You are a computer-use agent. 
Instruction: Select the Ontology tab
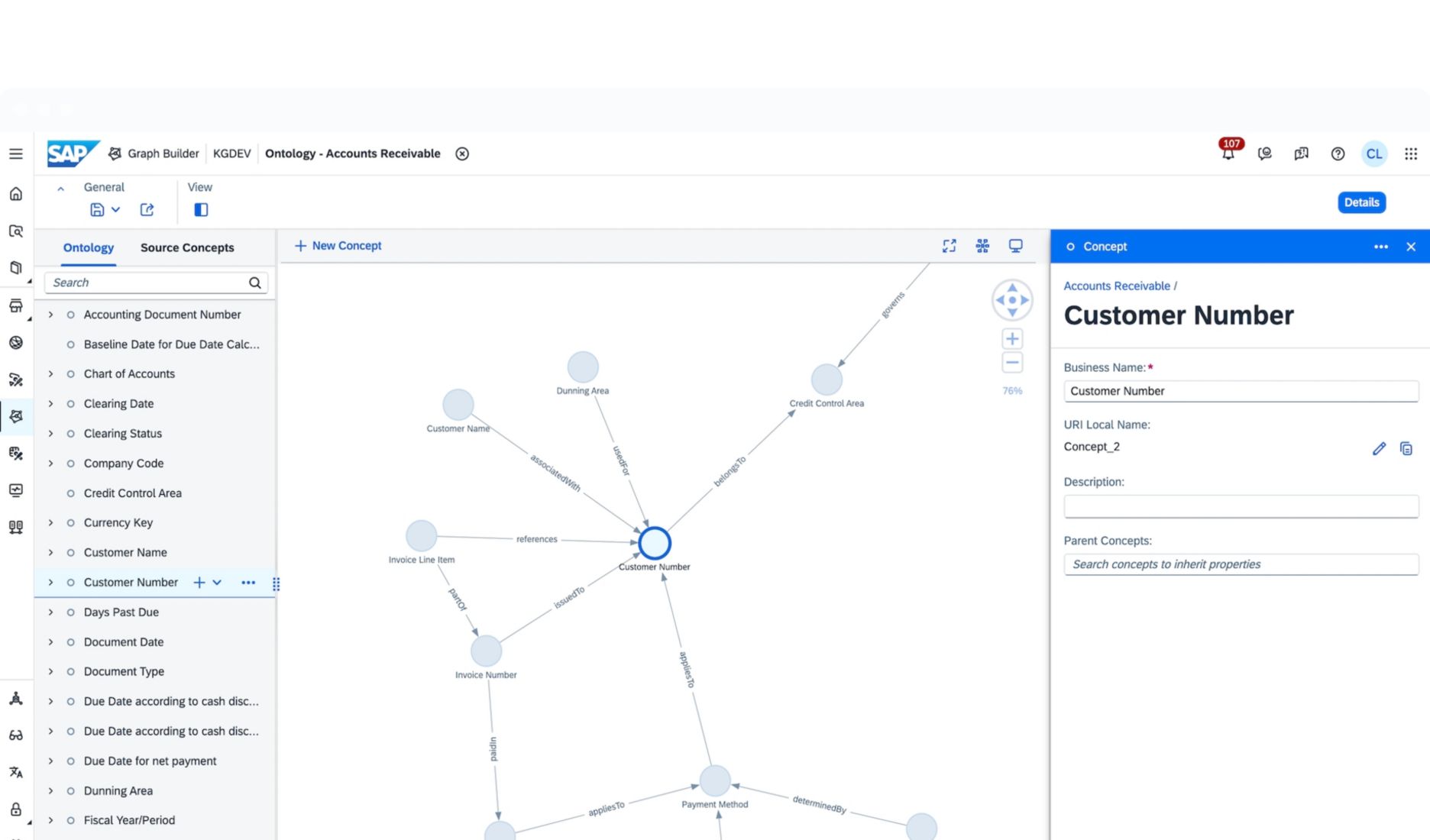pos(89,247)
